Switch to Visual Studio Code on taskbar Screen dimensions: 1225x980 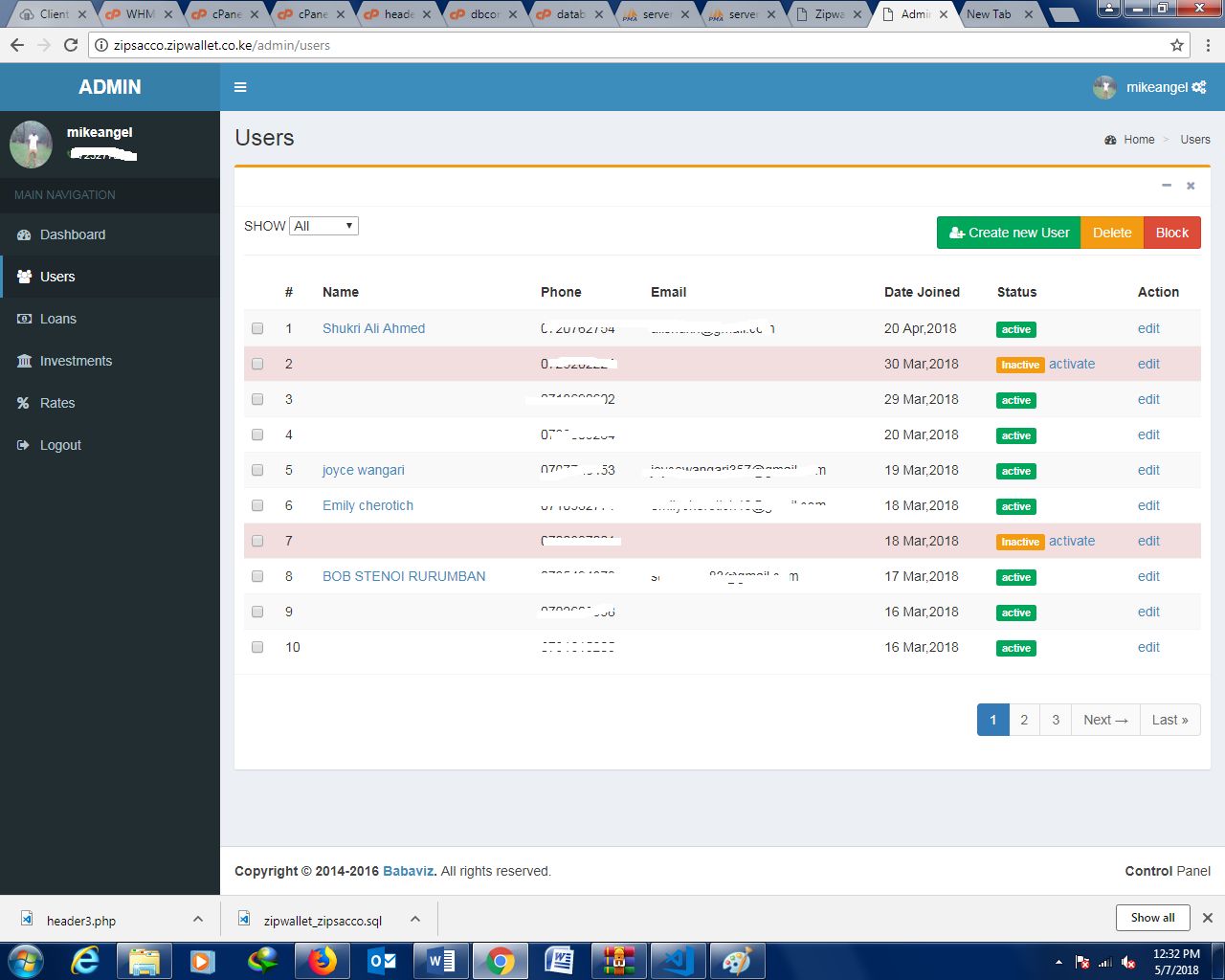pyautogui.click(x=679, y=960)
